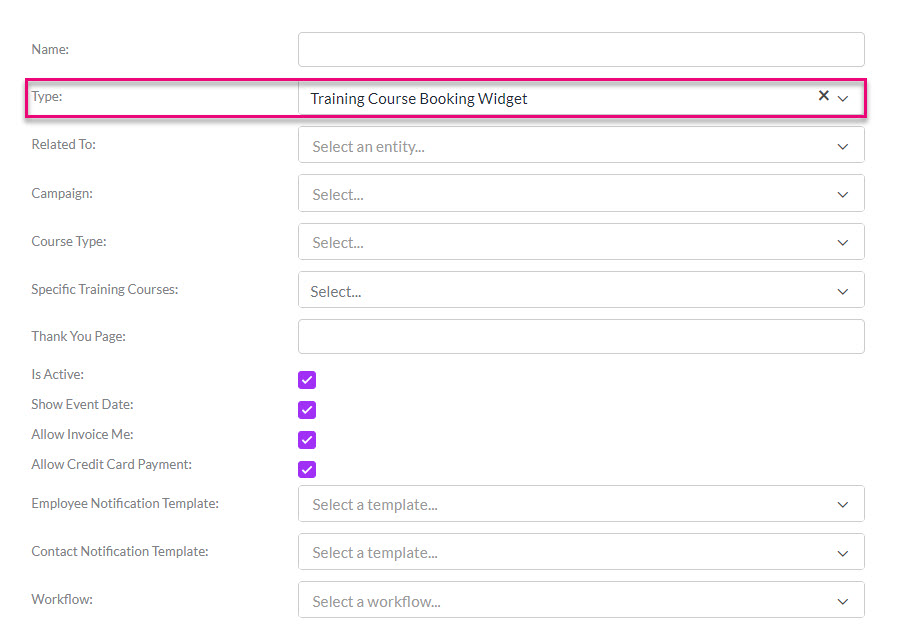Expand the Type dropdown chevron
This screenshot has height=635, width=905.
click(x=843, y=99)
